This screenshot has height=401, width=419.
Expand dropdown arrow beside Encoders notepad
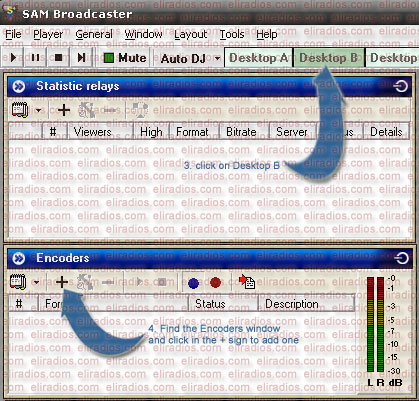tap(37, 282)
